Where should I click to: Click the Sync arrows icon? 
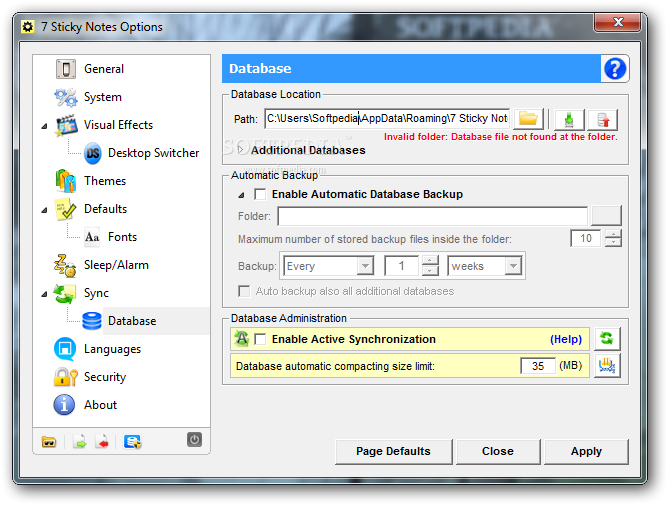[65, 294]
